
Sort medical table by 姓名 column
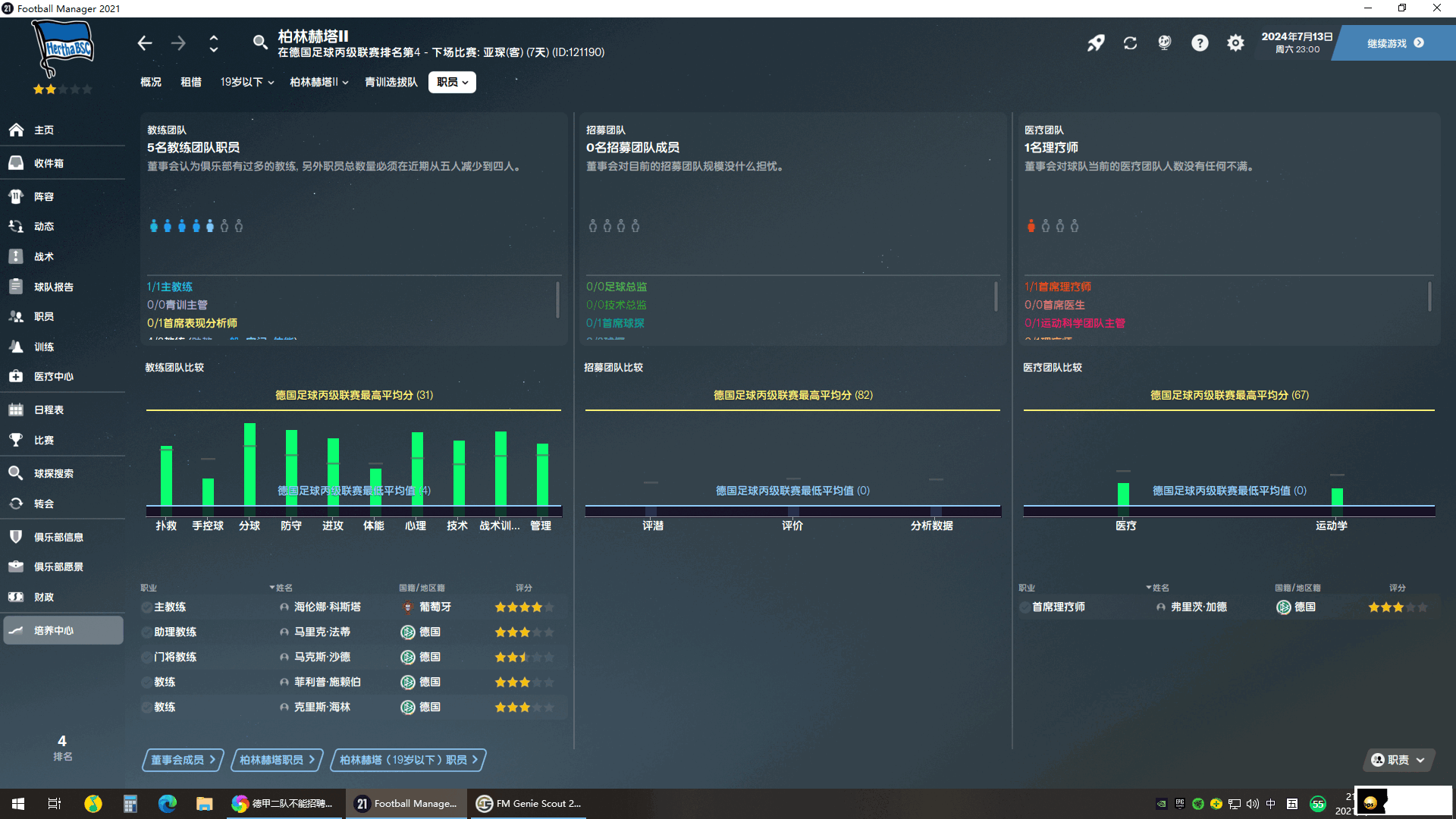point(1159,588)
